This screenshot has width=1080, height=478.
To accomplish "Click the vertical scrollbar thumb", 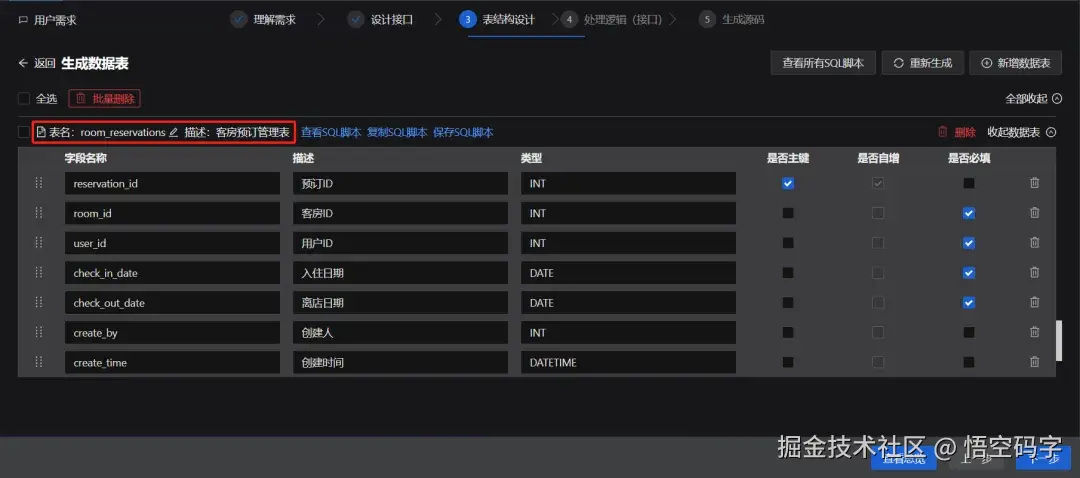I will (x=1059, y=340).
